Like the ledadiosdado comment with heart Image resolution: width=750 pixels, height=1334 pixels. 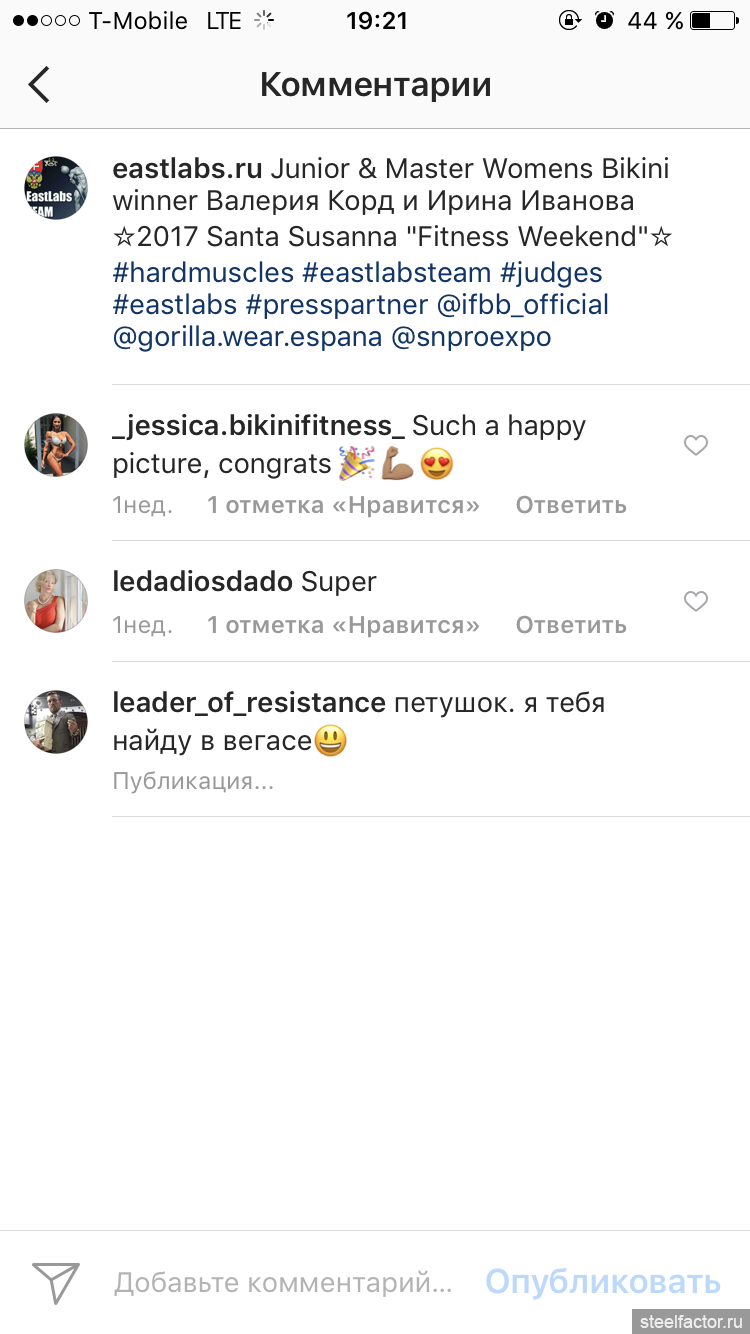pyautogui.click(x=696, y=601)
